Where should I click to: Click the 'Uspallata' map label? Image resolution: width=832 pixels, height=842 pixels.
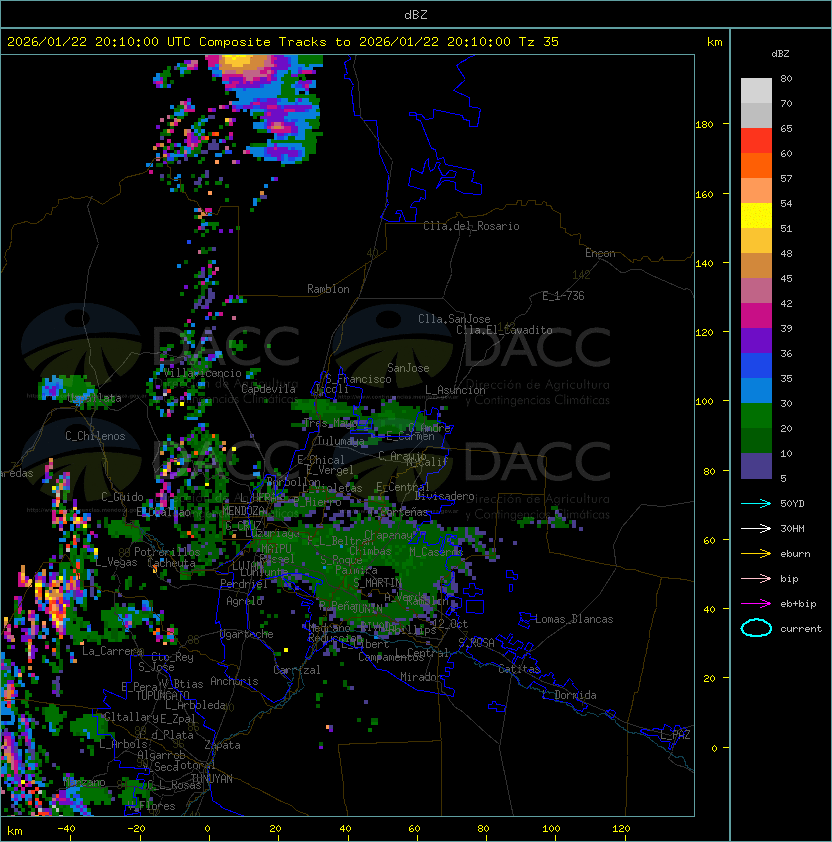[x=94, y=398]
